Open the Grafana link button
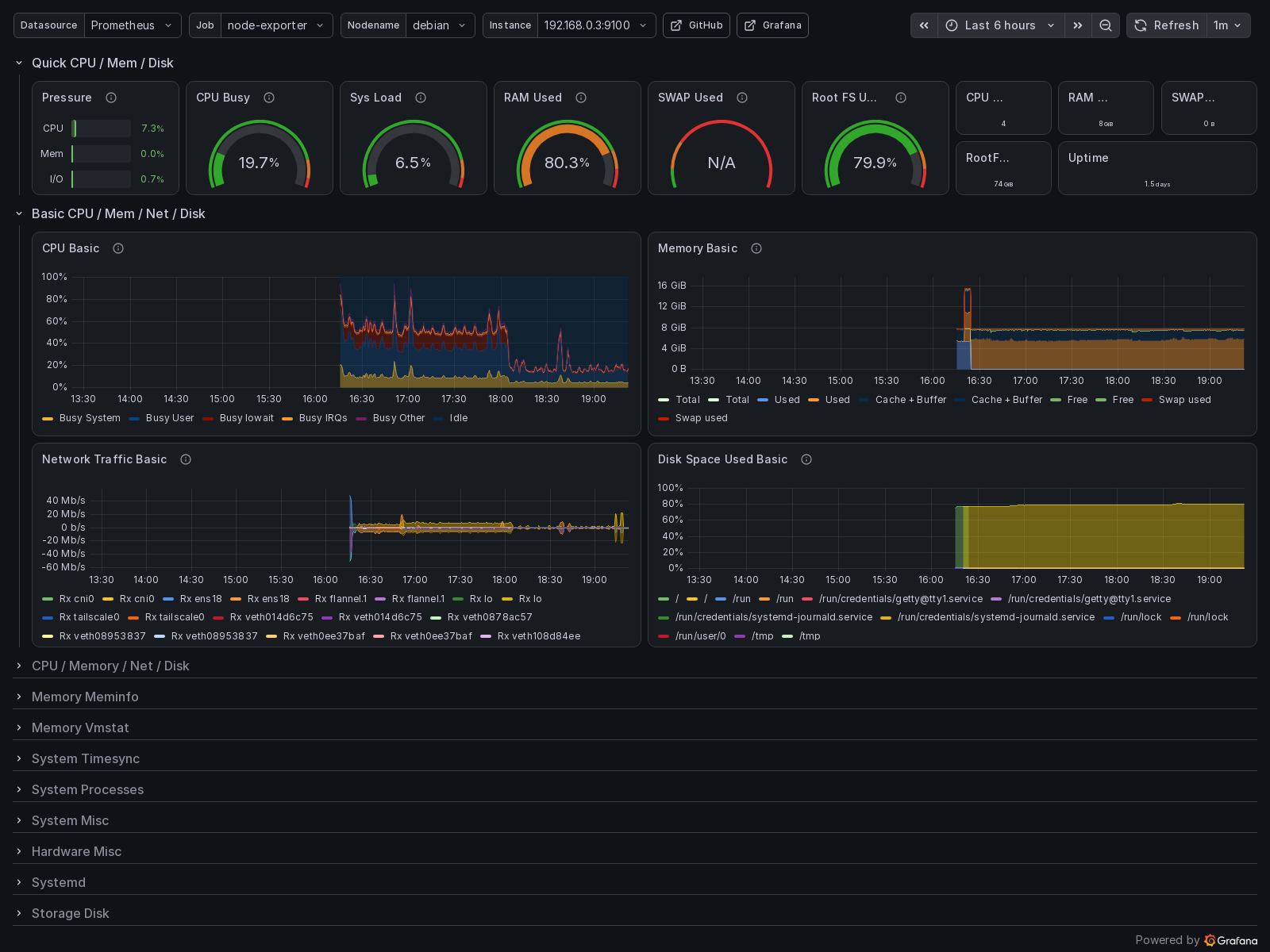This screenshot has height=952, width=1270. tap(772, 25)
